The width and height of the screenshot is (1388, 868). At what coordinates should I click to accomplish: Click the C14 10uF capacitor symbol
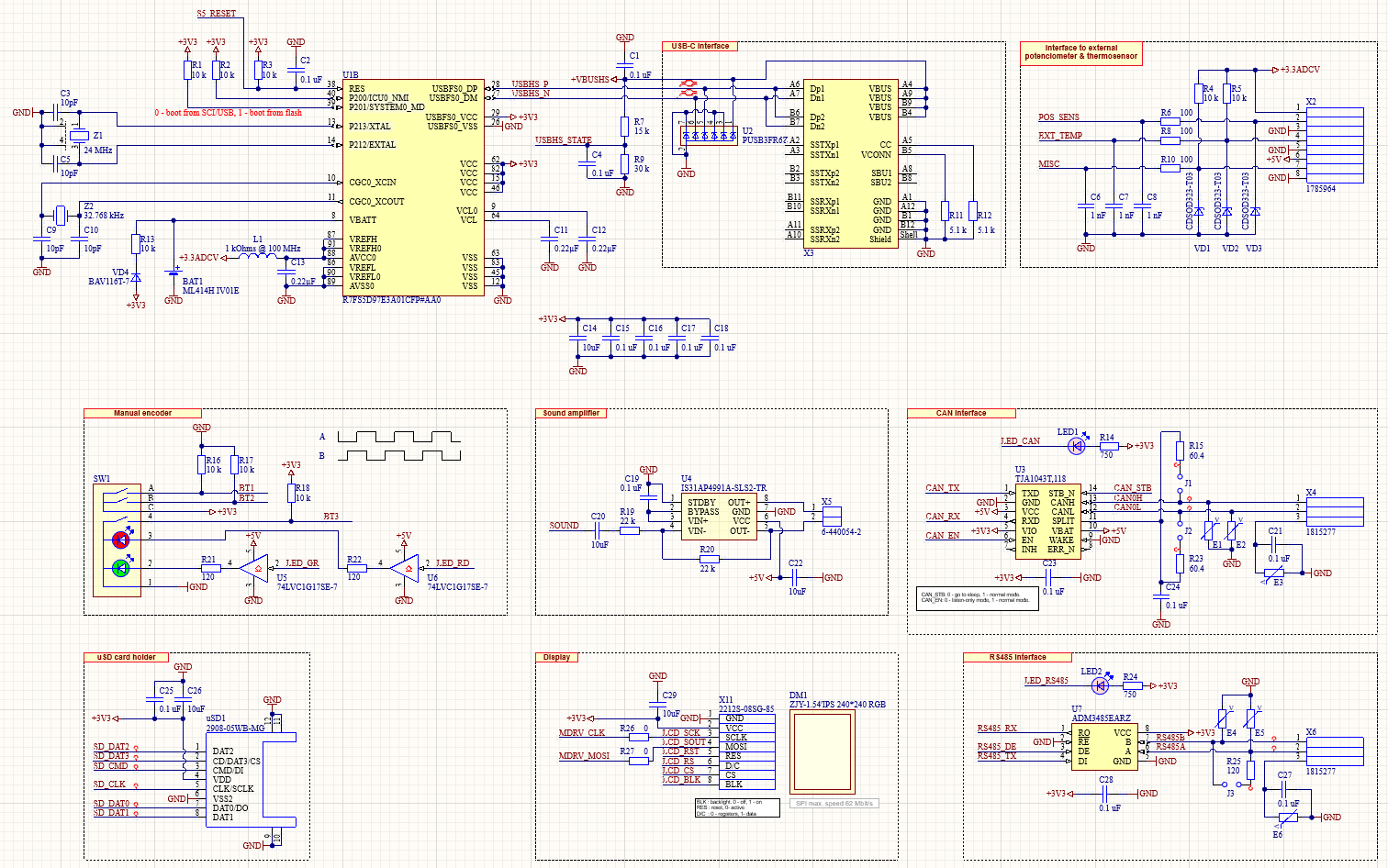pyautogui.click(x=578, y=338)
